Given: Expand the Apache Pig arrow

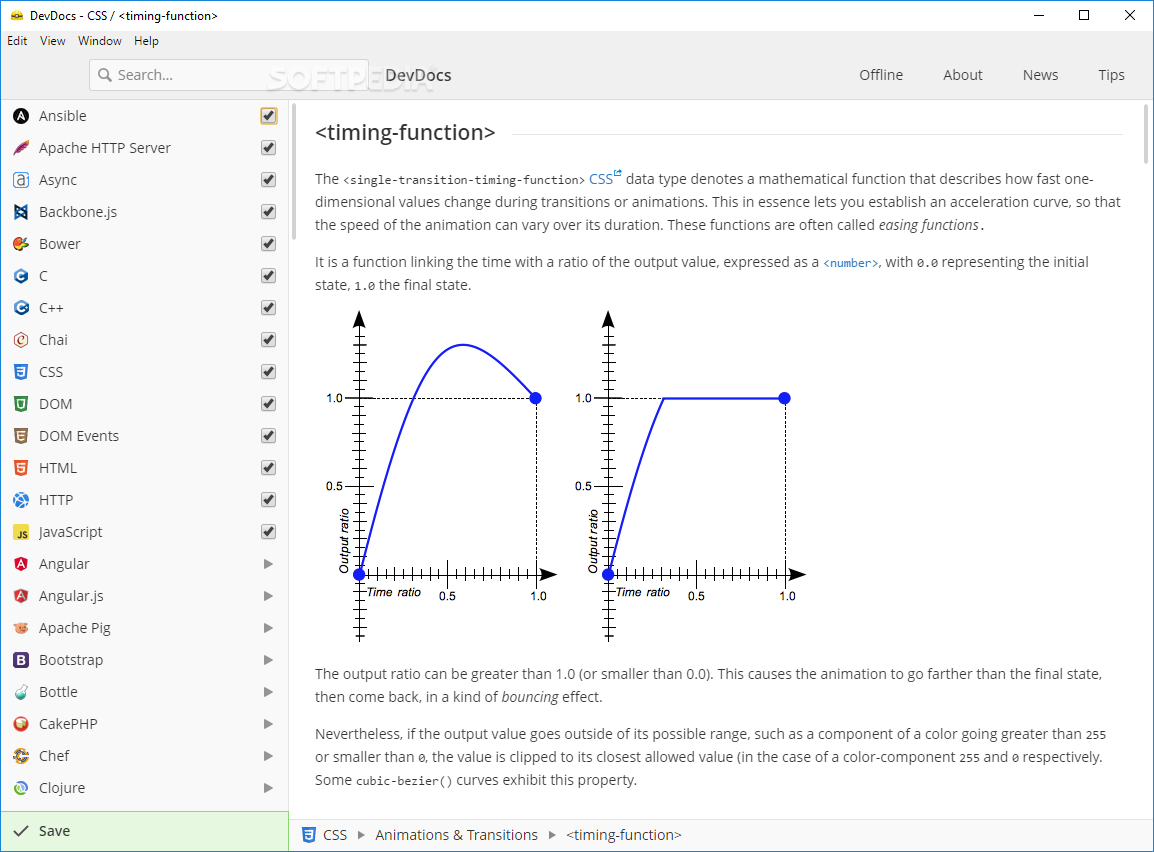Looking at the screenshot, I should [269, 628].
